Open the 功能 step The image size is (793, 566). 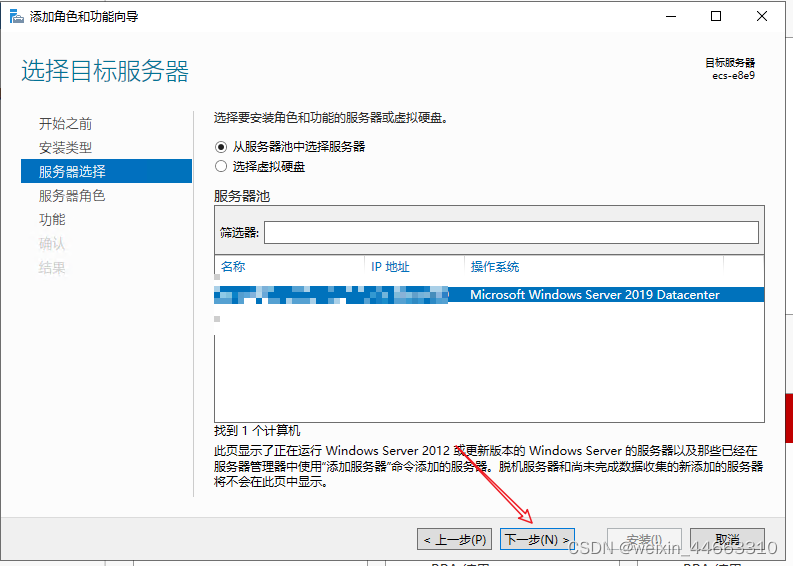click(x=52, y=220)
